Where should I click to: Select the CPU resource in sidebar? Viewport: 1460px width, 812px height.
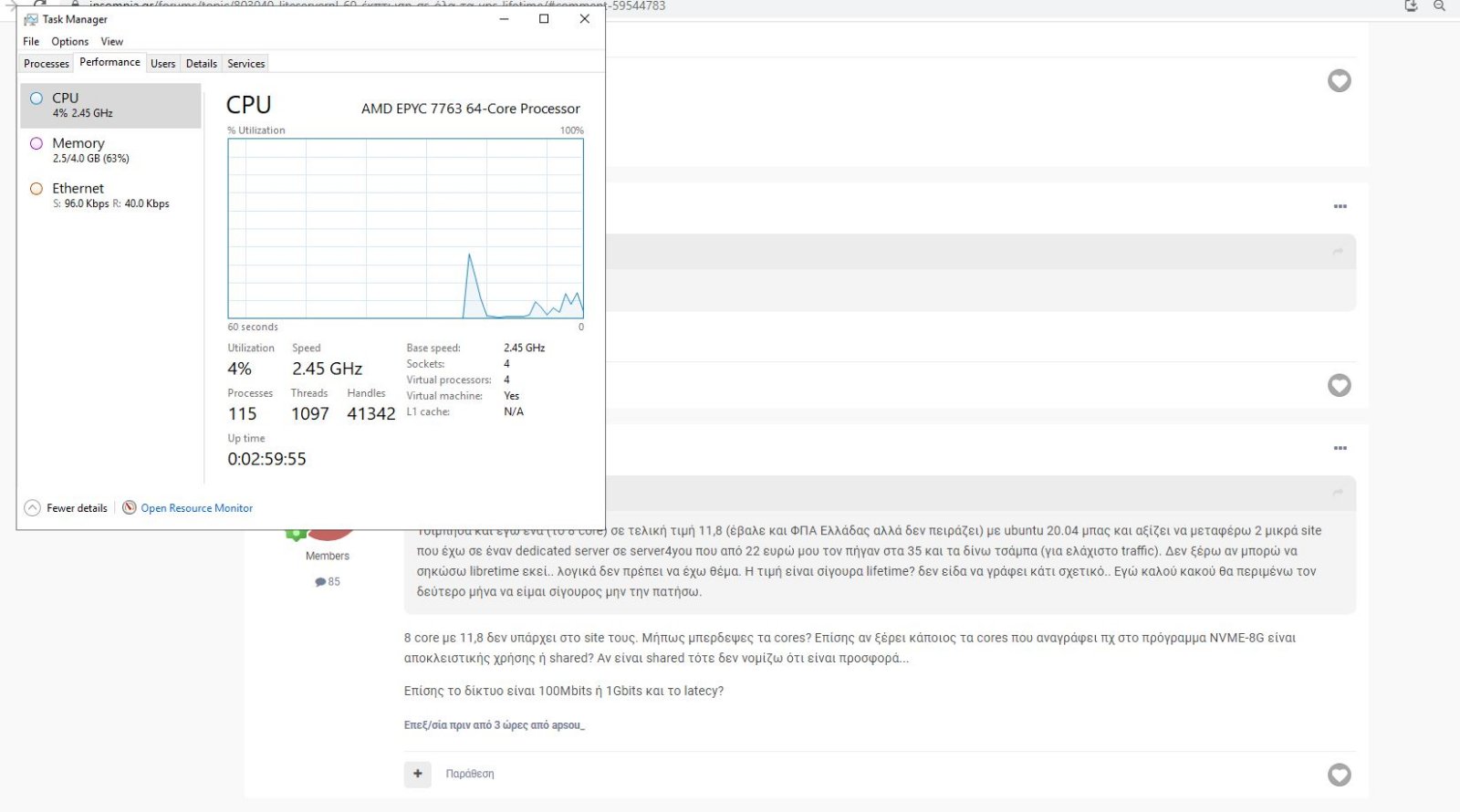point(110,105)
